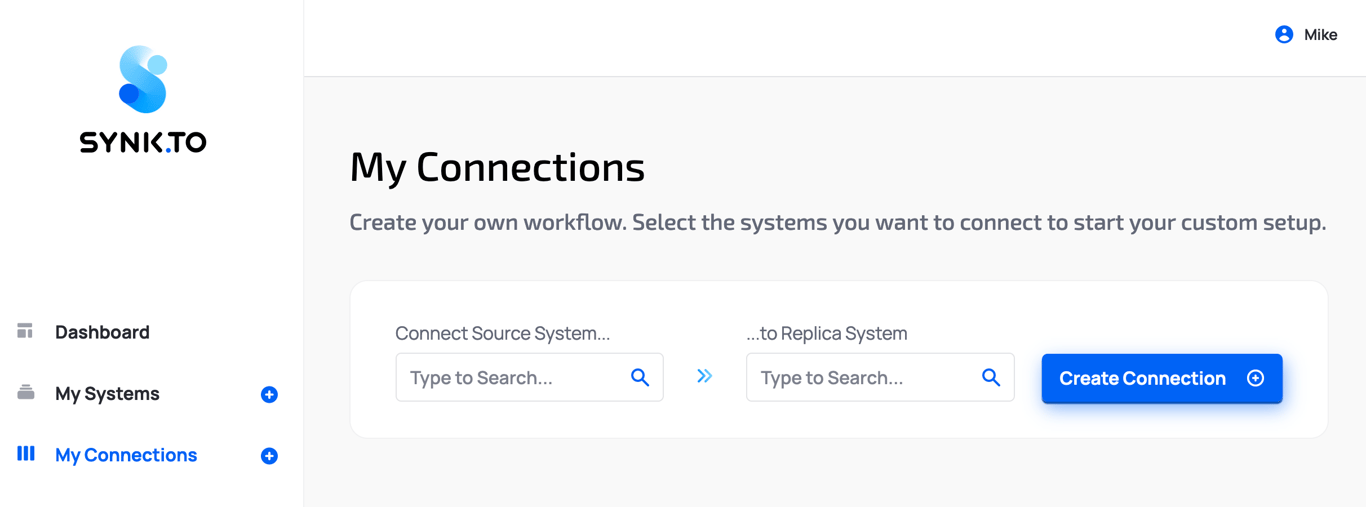Click plus circle inside Create Connection

pos(1256,378)
